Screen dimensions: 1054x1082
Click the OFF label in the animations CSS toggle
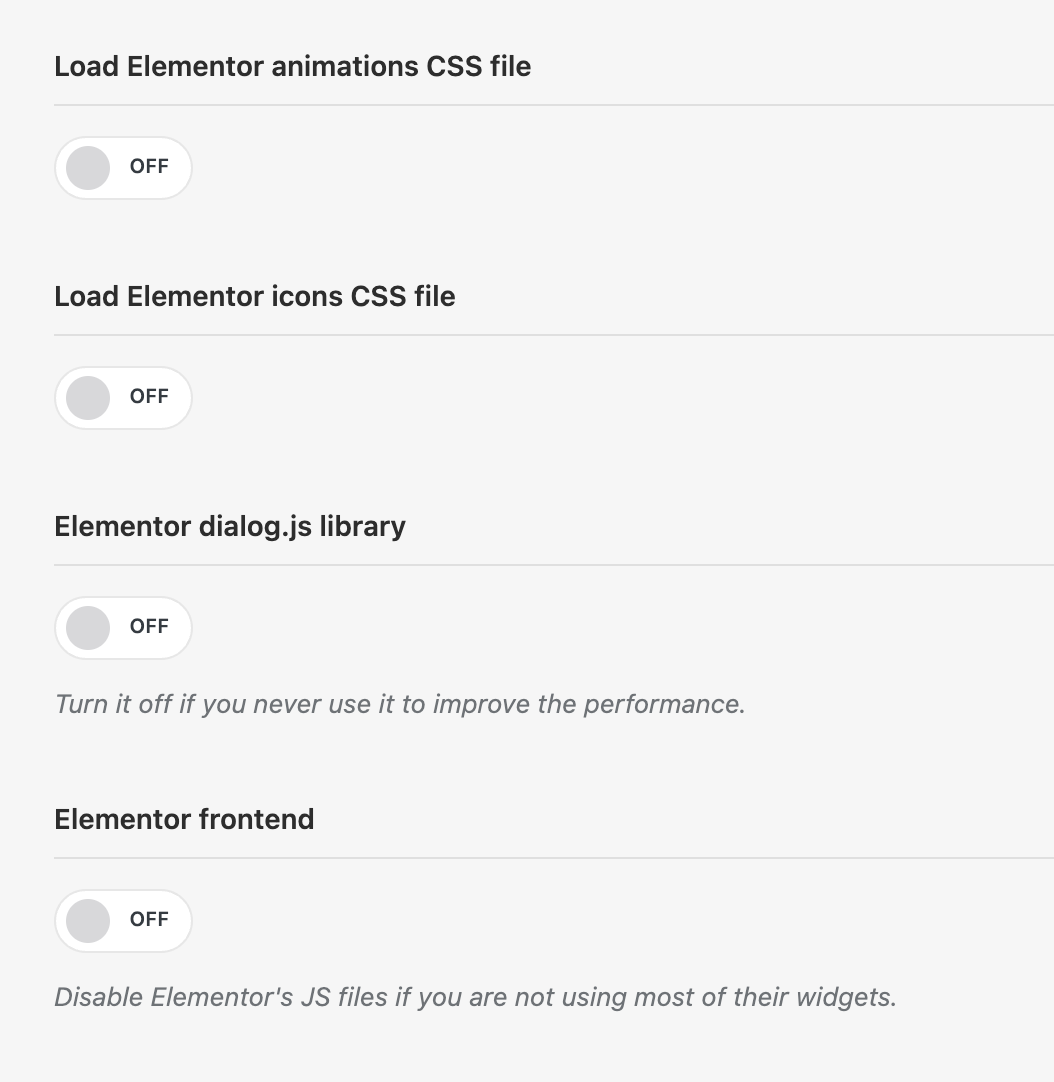[x=149, y=167]
